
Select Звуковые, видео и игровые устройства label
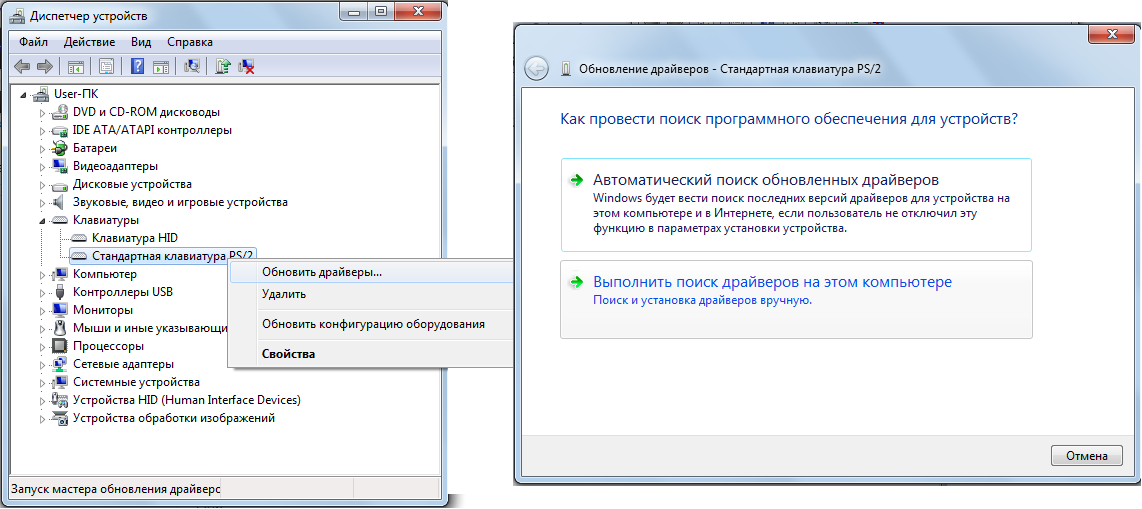coord(180,202)
